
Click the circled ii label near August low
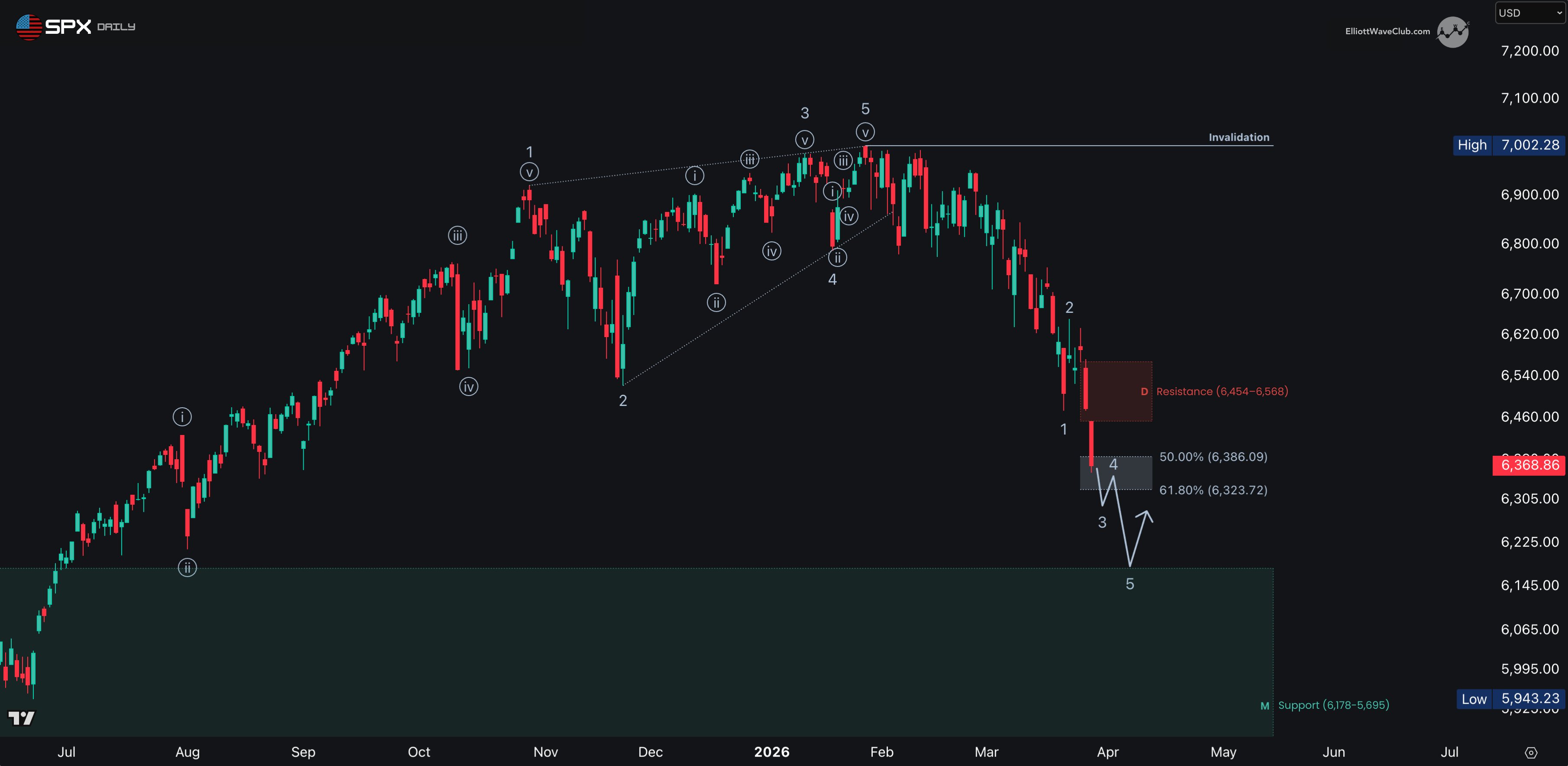(x=188, y=568)
